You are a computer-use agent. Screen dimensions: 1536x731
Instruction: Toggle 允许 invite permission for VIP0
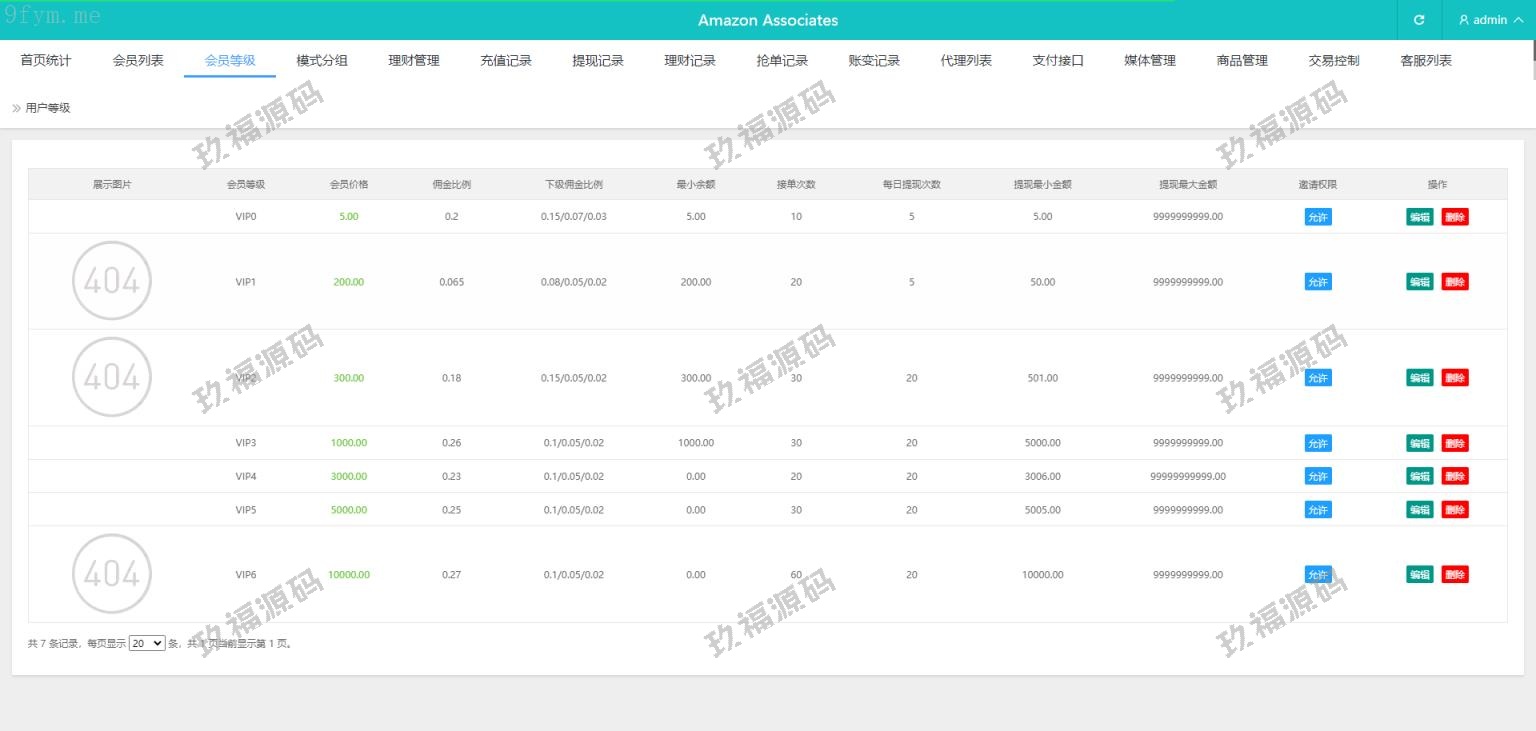pos(1318,217)
